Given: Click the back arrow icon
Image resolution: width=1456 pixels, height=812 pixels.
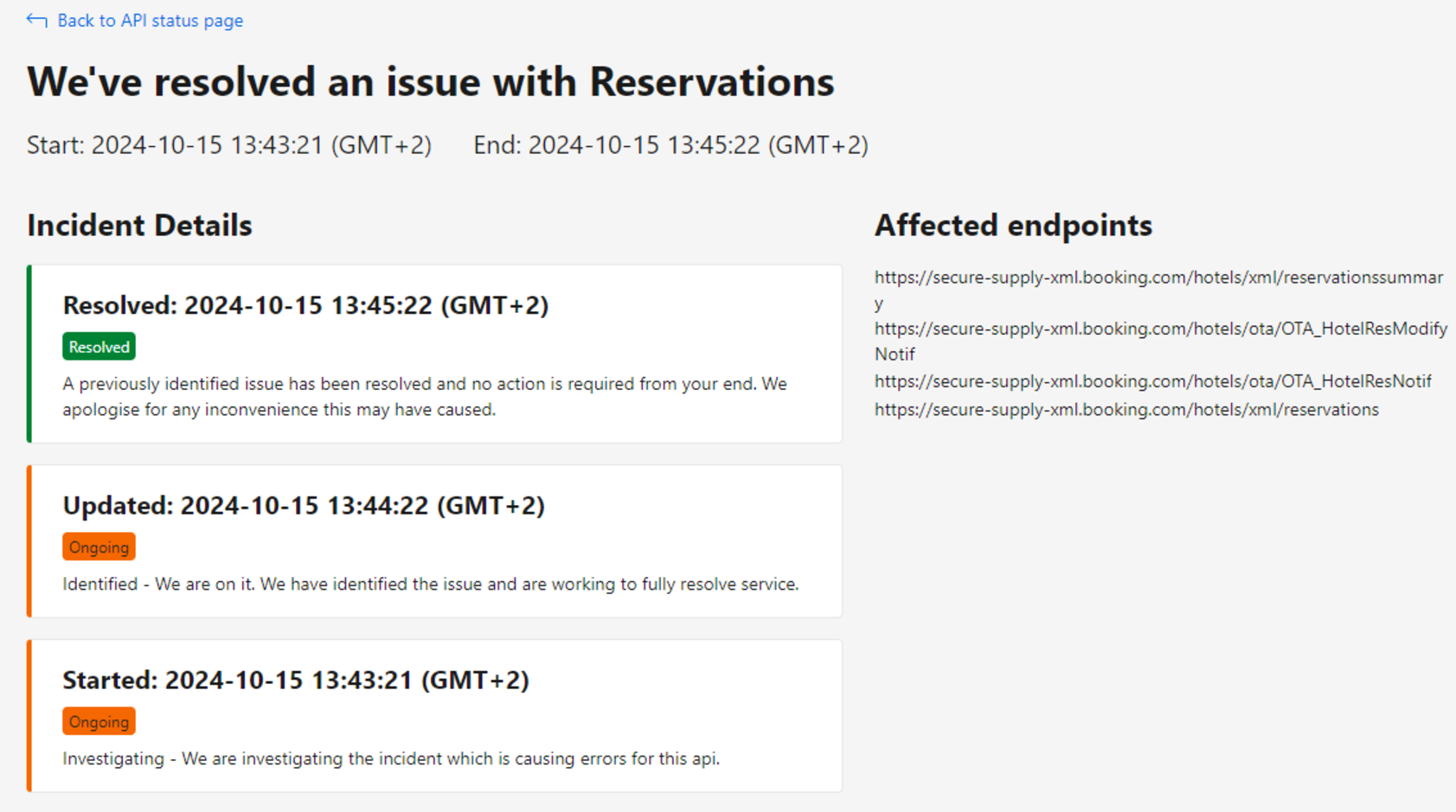Looking at the screenshot, I should tap(36, 20).
